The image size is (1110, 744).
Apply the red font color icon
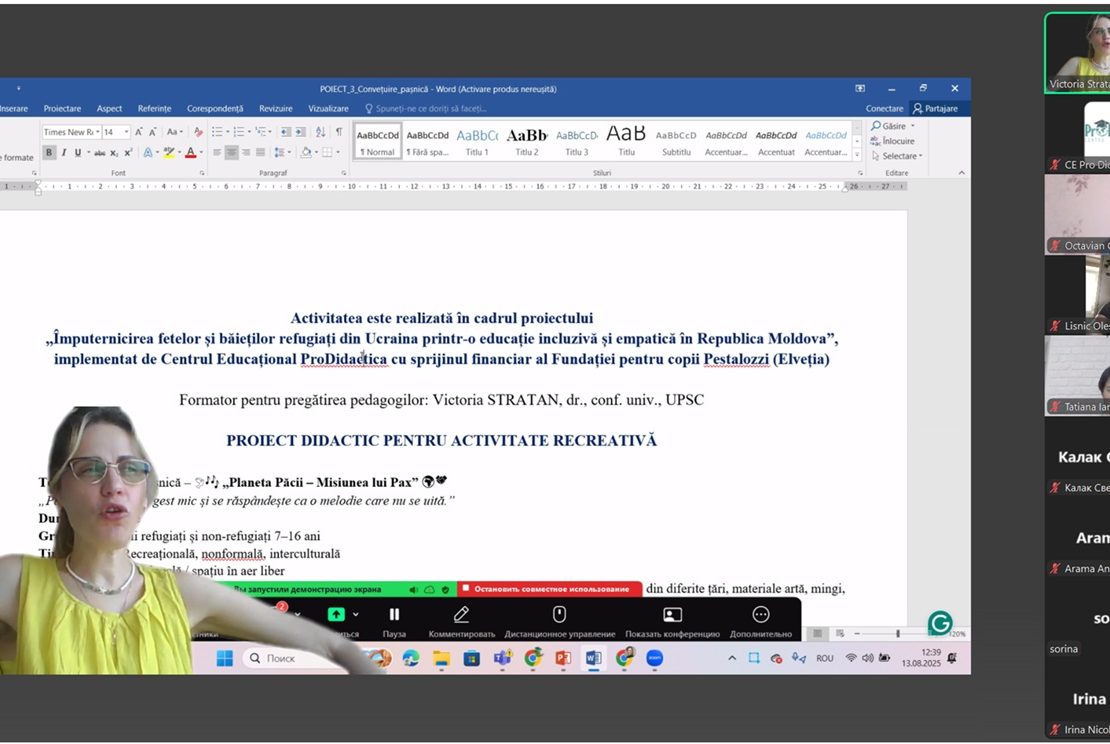point(190,152)
